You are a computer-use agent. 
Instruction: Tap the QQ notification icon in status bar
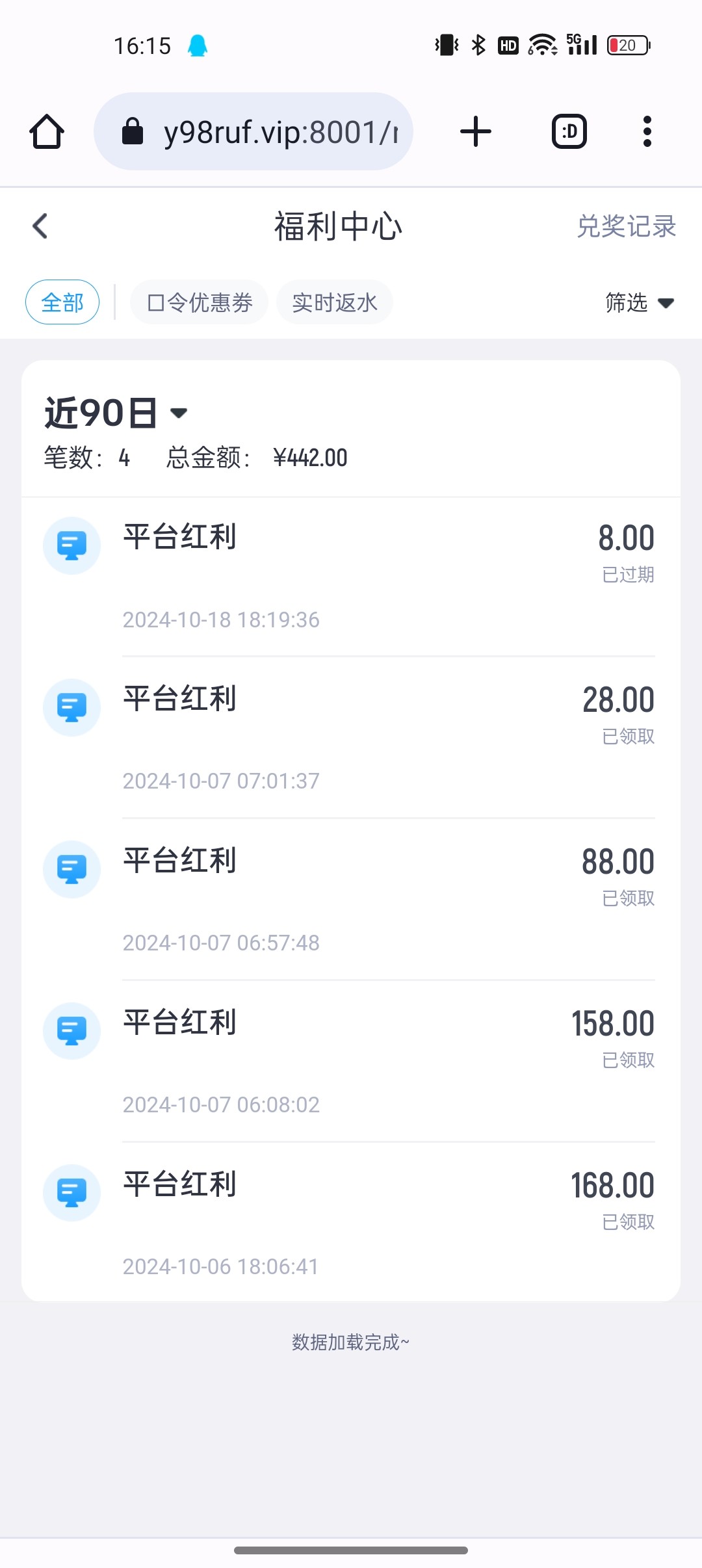(198, 46)
